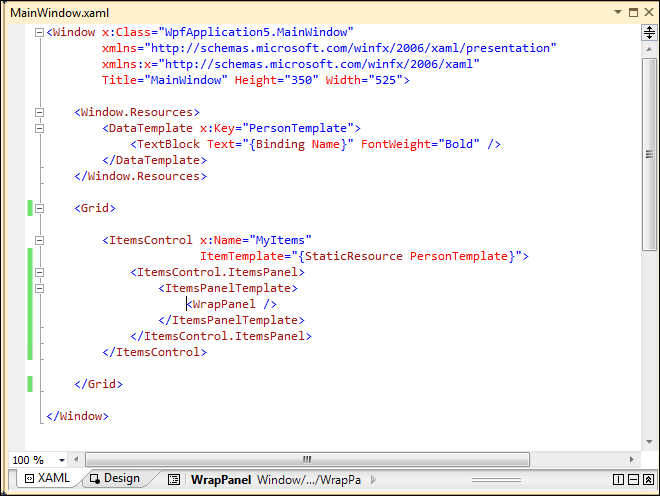This screenshot has width=660, height=496.
Task: Click the XAML tab icon
Action: [x=29, y=479]
